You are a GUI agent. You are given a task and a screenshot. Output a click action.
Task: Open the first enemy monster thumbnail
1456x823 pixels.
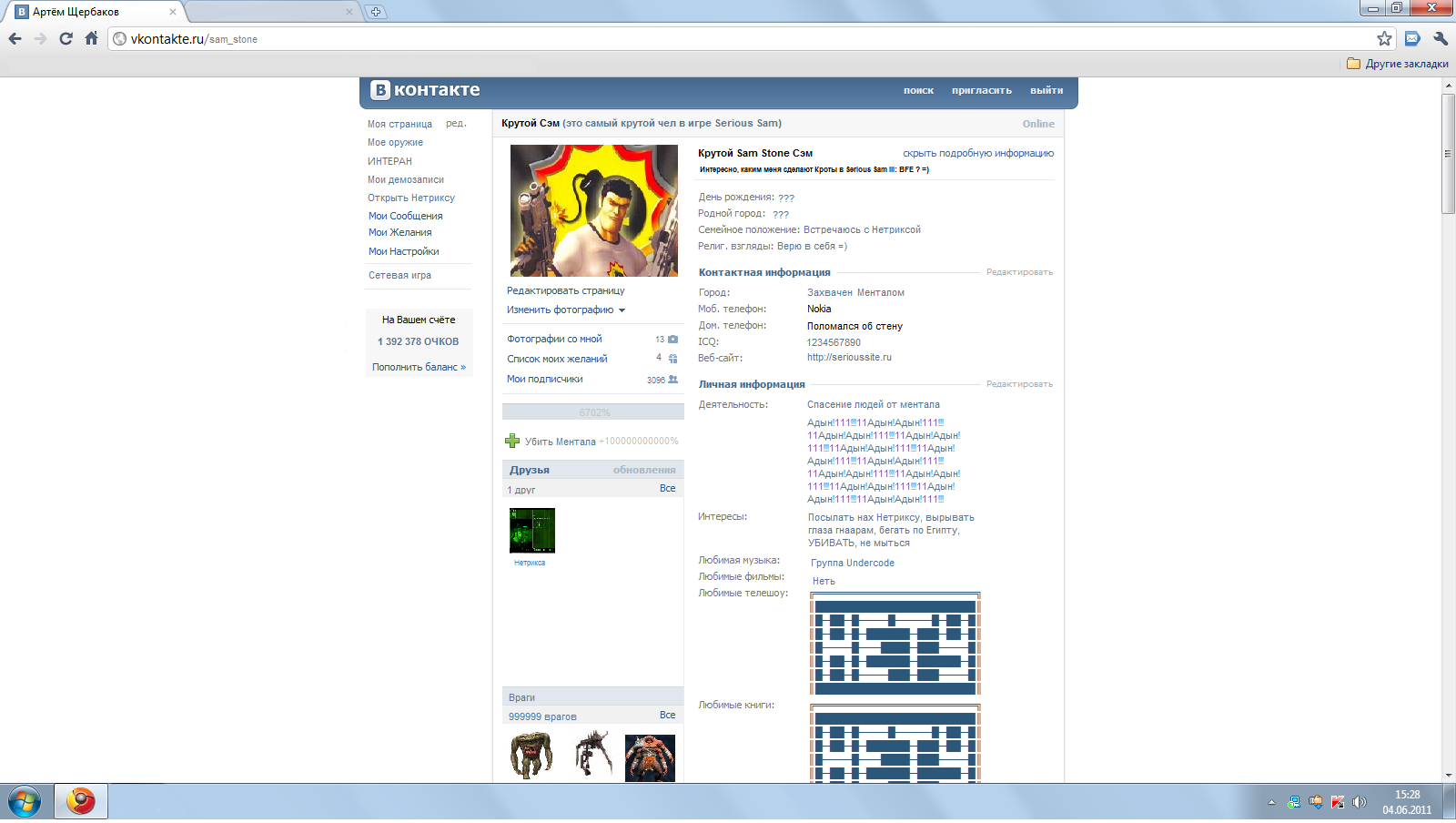click(531, 756)
